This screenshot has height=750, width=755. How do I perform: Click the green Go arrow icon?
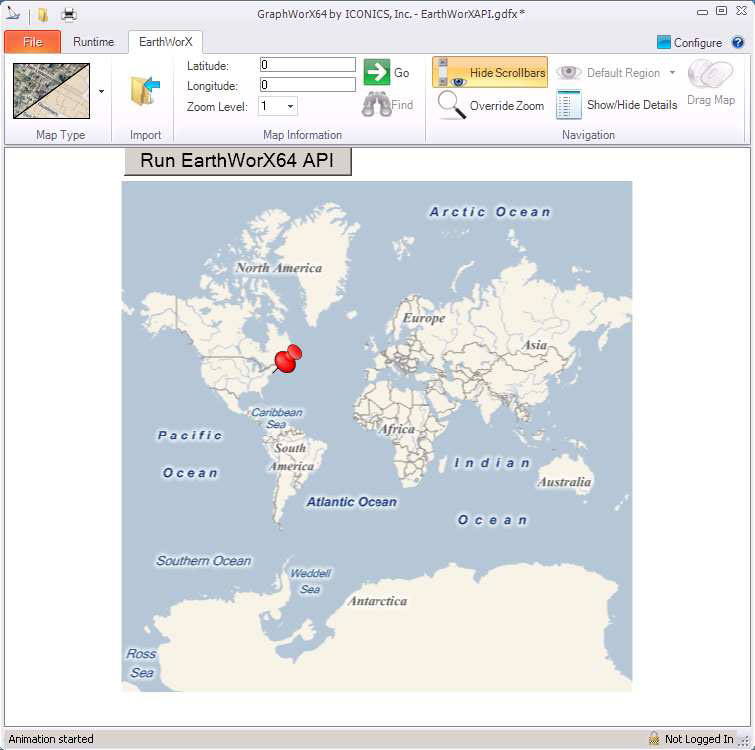click(376, 72)
